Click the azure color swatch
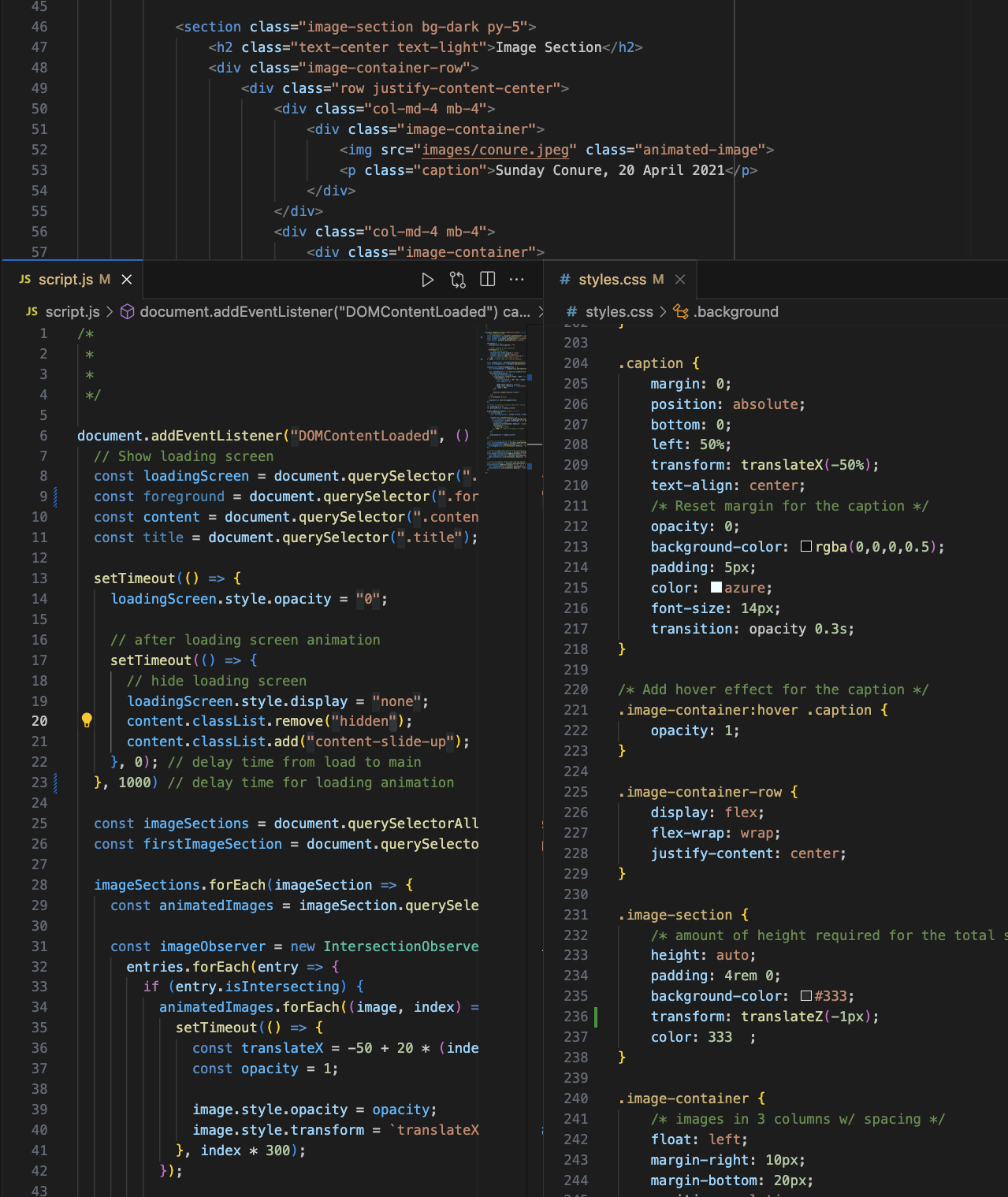The height and width of the screenshot is (1197, 1008). pyautogui.click(x=716, y=588)
